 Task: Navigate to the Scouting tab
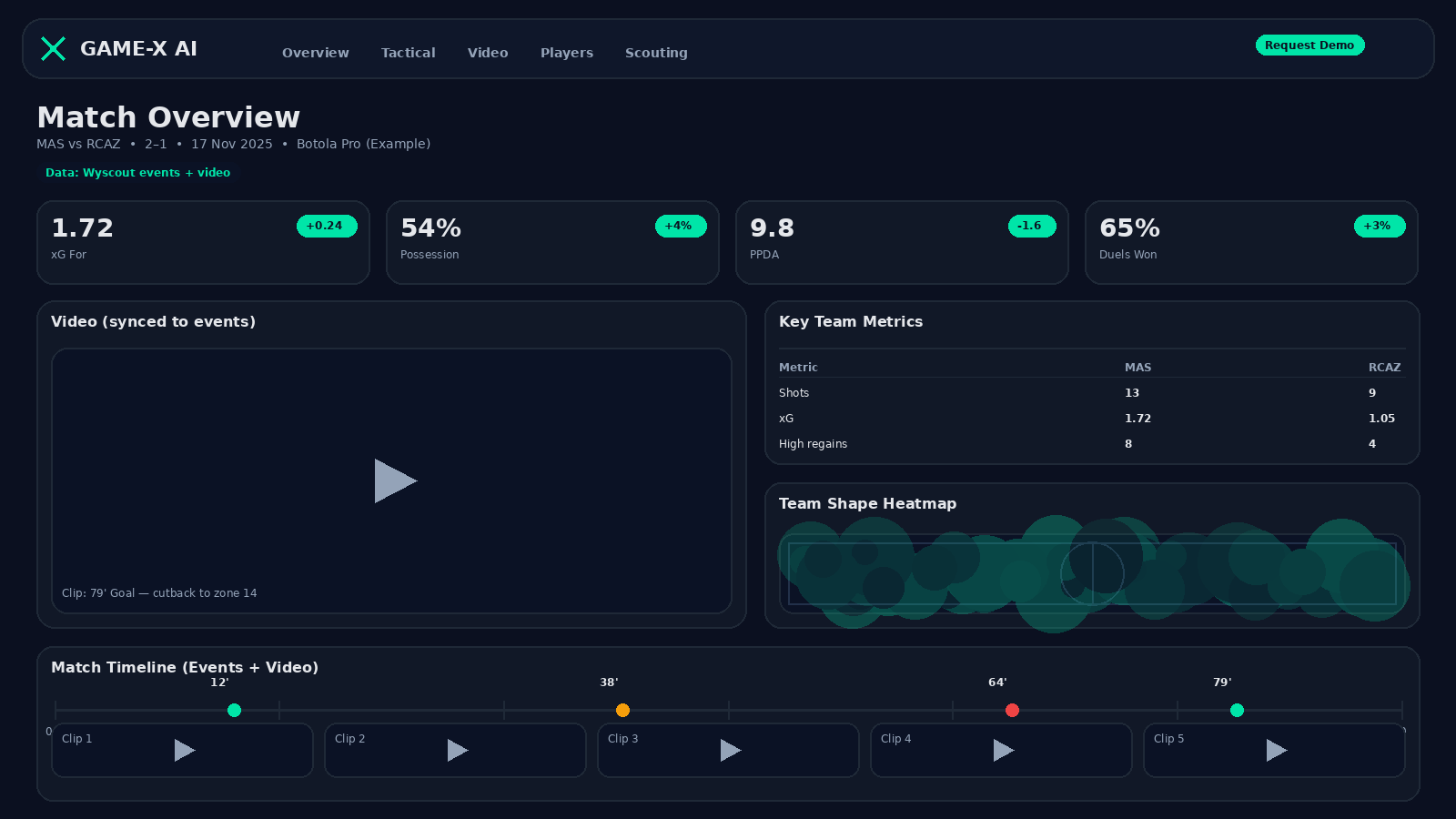coord(656,53)
